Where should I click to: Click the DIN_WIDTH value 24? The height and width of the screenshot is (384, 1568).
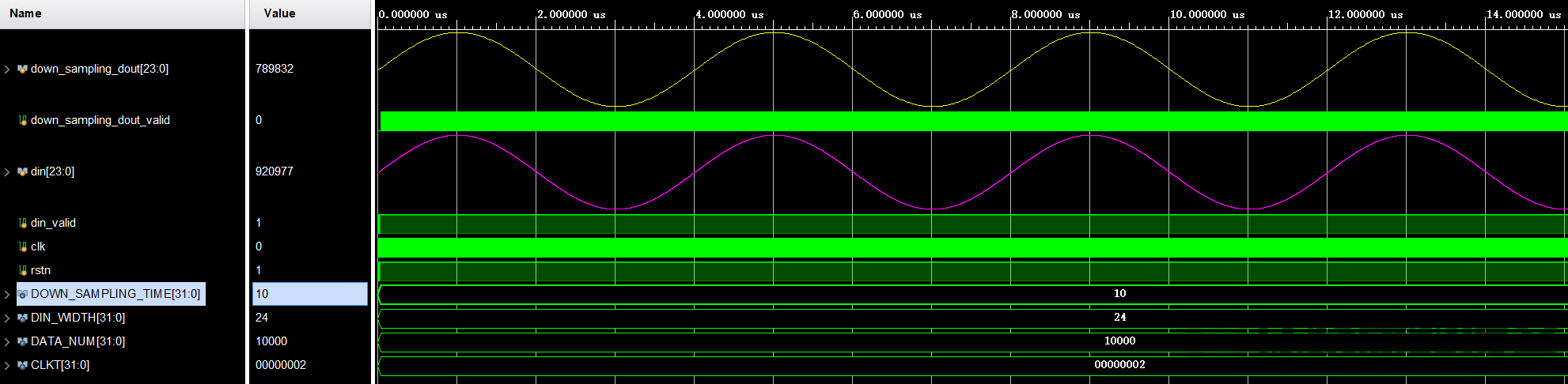262,318
